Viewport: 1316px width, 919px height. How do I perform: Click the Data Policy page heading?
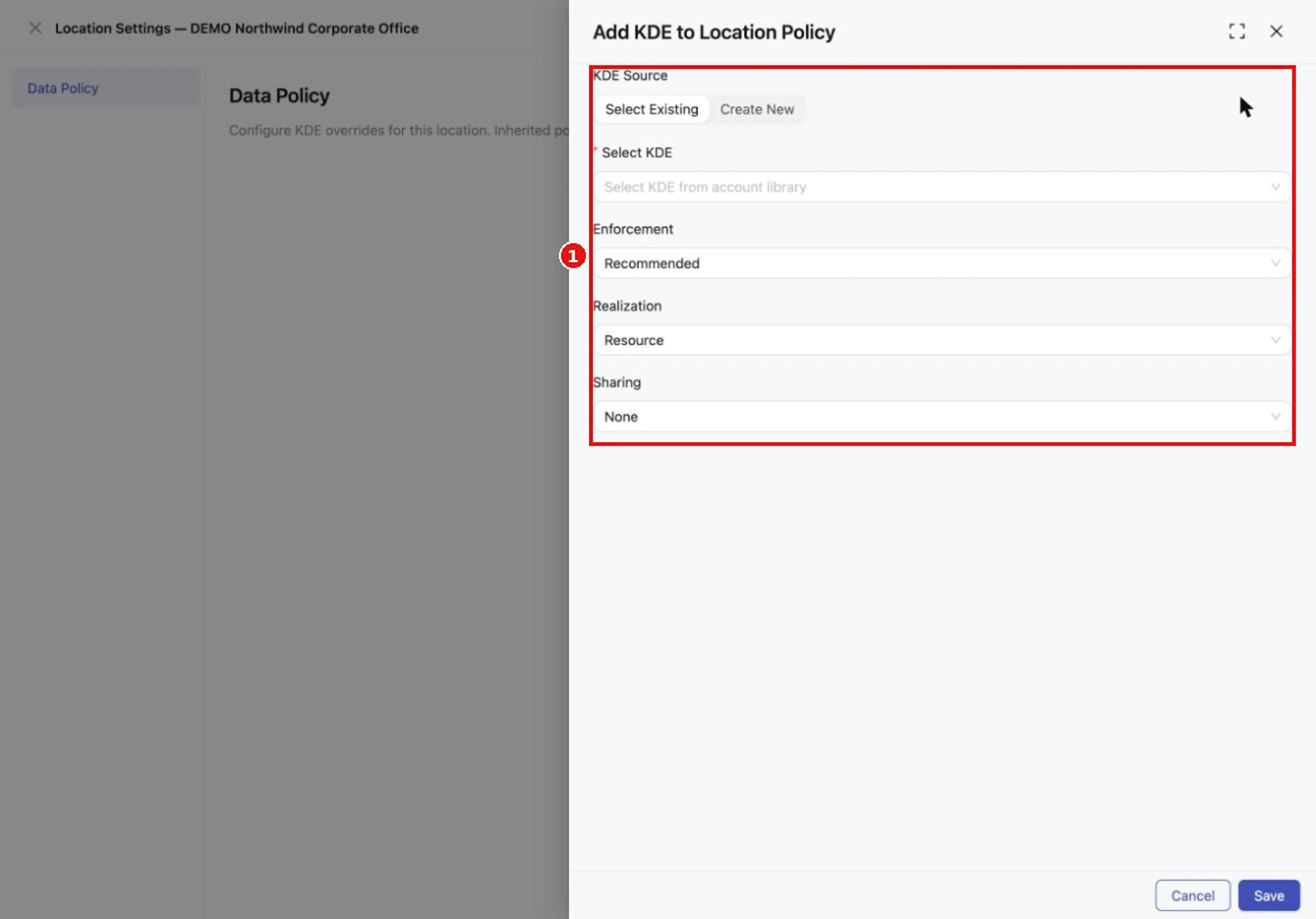click(x=279, y=96)
